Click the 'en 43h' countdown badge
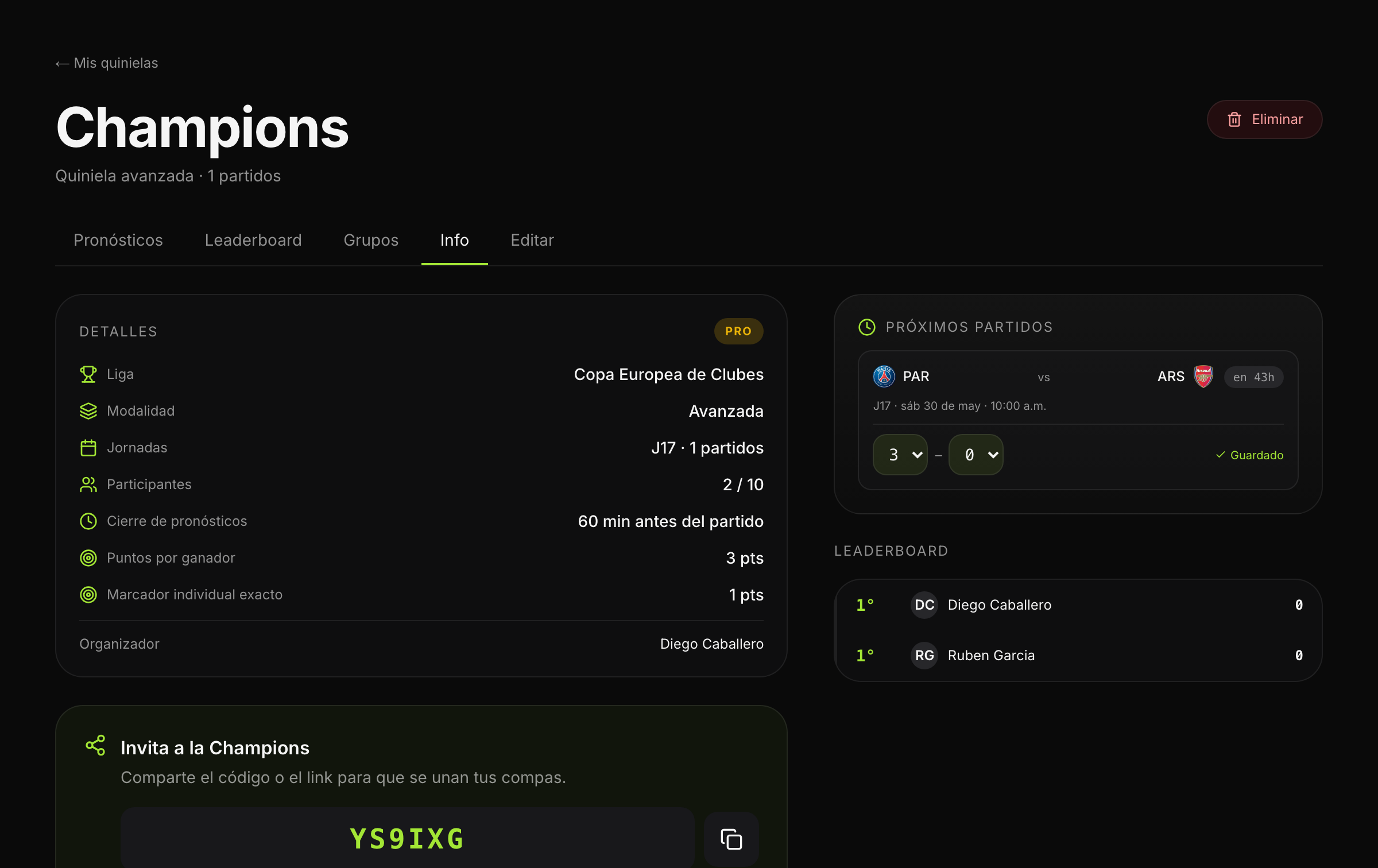This screenshot has width=1378, height=868. point(1254,377)
